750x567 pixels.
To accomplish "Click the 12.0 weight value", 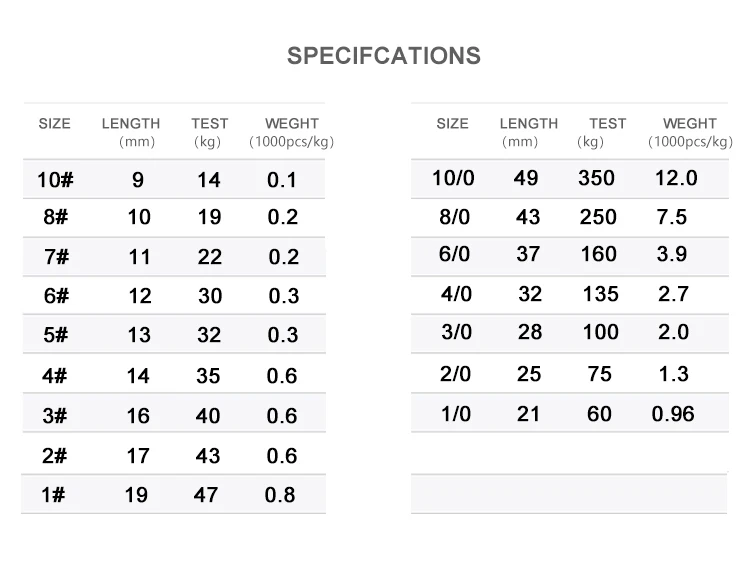I will click(676, 178).
